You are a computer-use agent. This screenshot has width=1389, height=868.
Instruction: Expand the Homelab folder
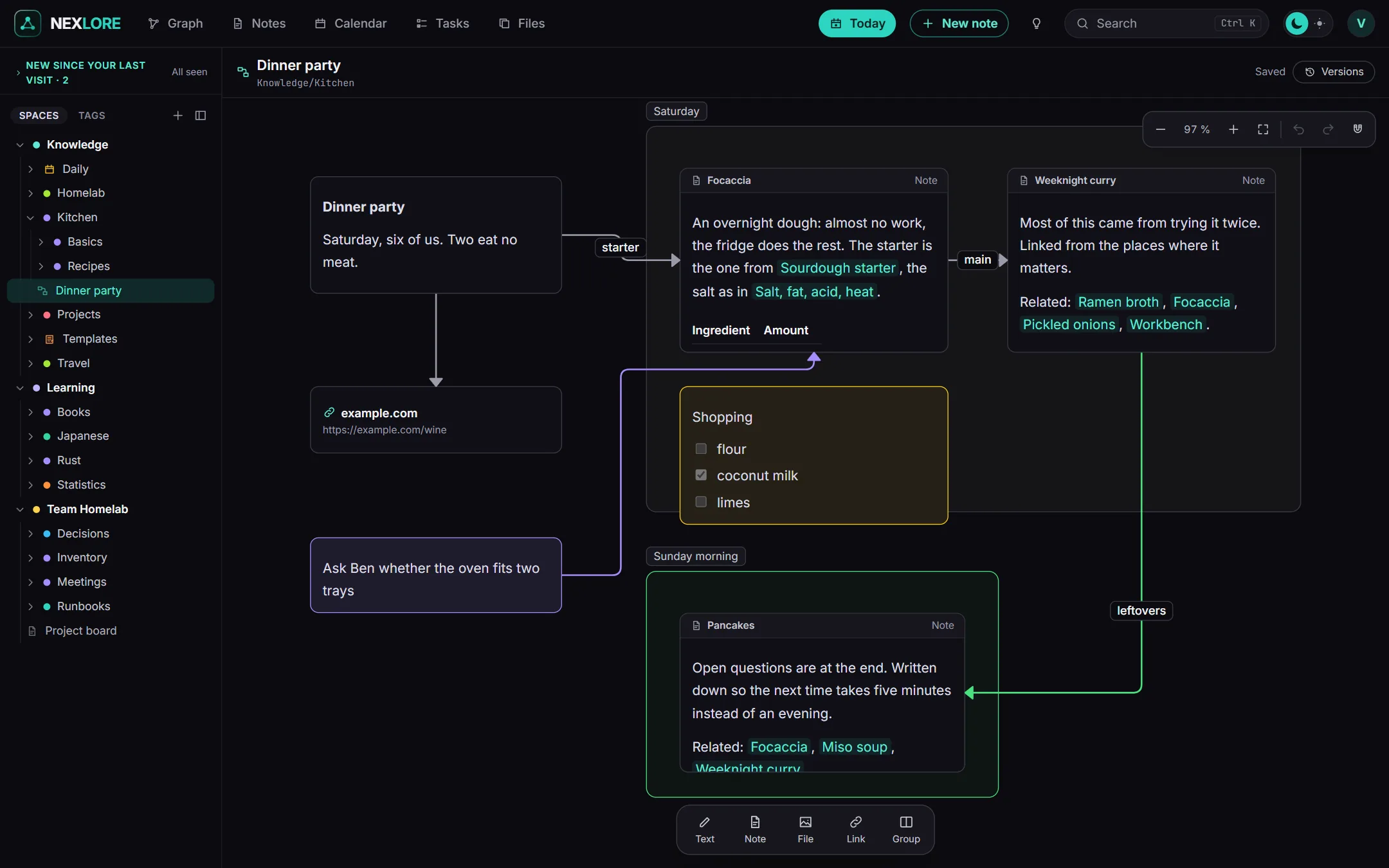[30, 193]
